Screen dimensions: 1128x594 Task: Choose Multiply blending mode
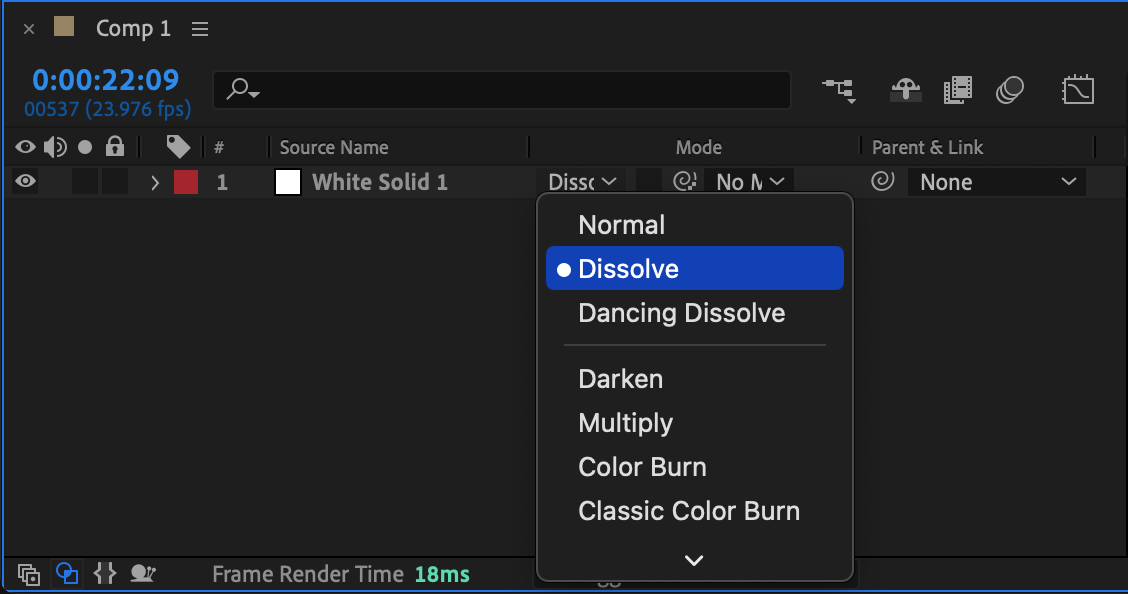tap(625, 423)
